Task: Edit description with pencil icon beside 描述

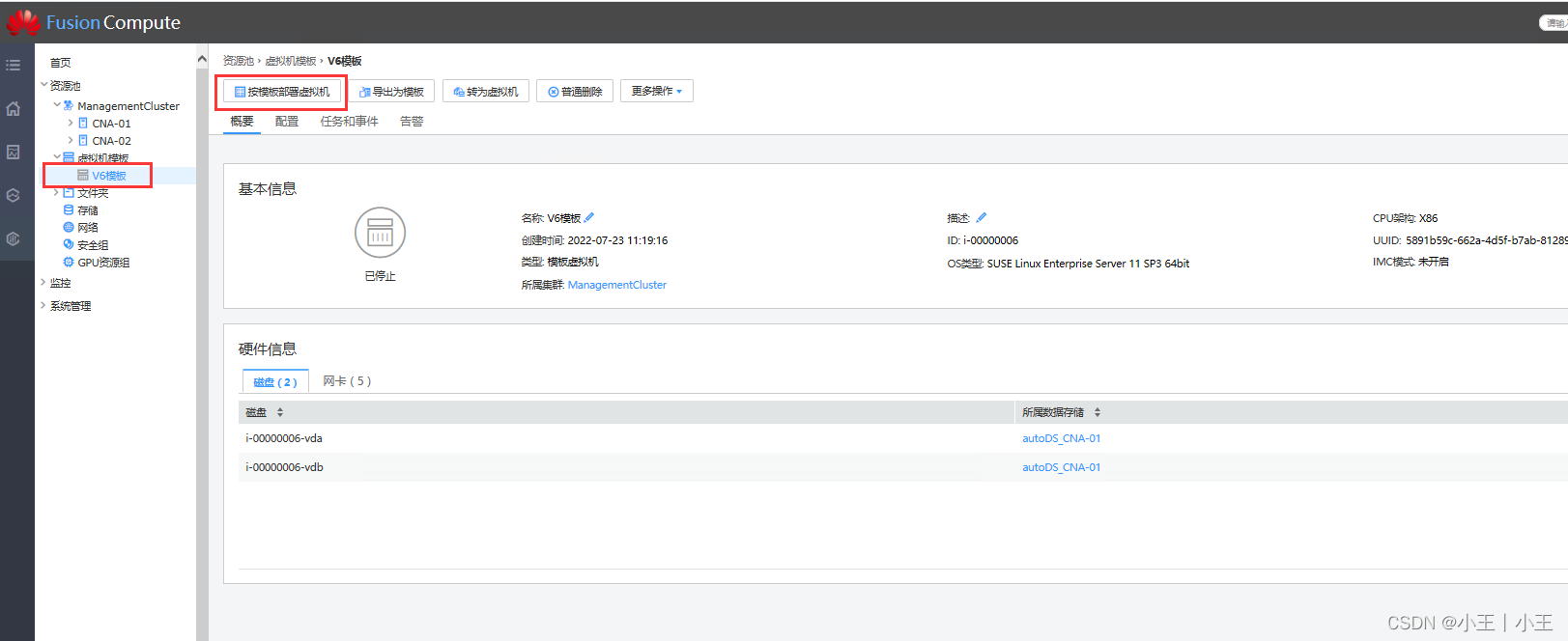Action: (x=982, y=217)
